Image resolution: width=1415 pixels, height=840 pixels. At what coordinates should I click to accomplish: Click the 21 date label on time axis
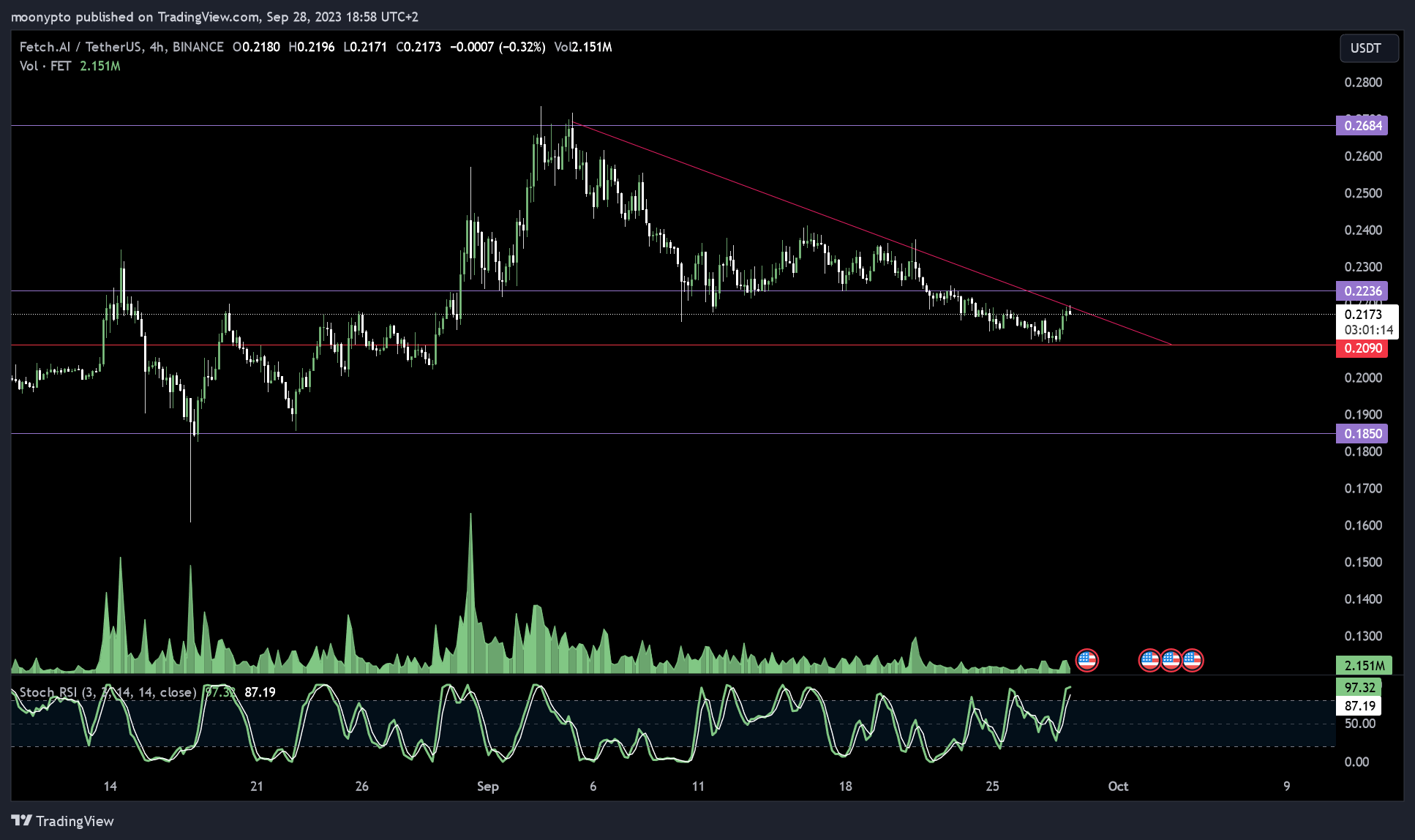tap(256, 787)
